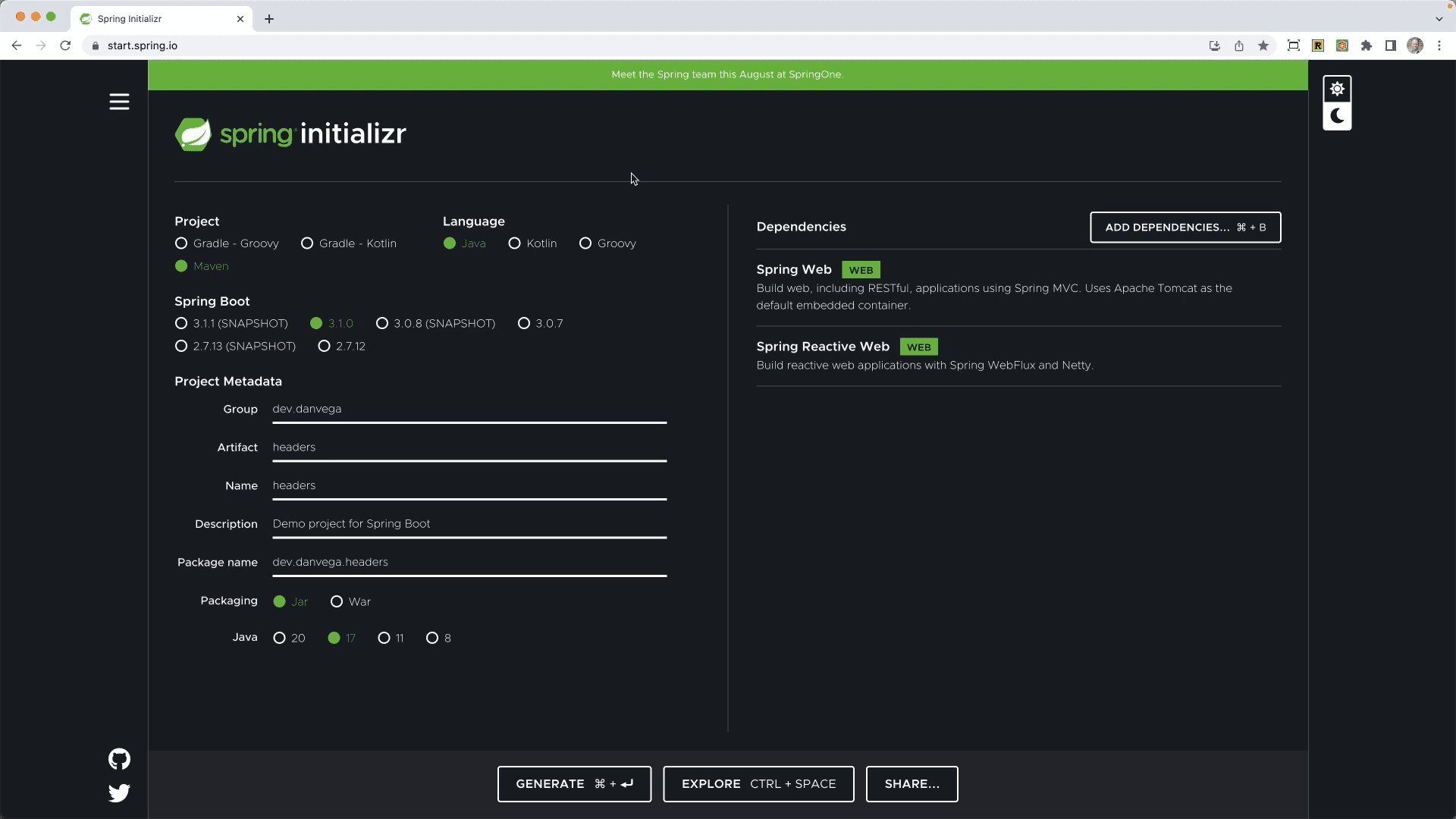Open the browser extensions puzzle icon

point(1367,45)
